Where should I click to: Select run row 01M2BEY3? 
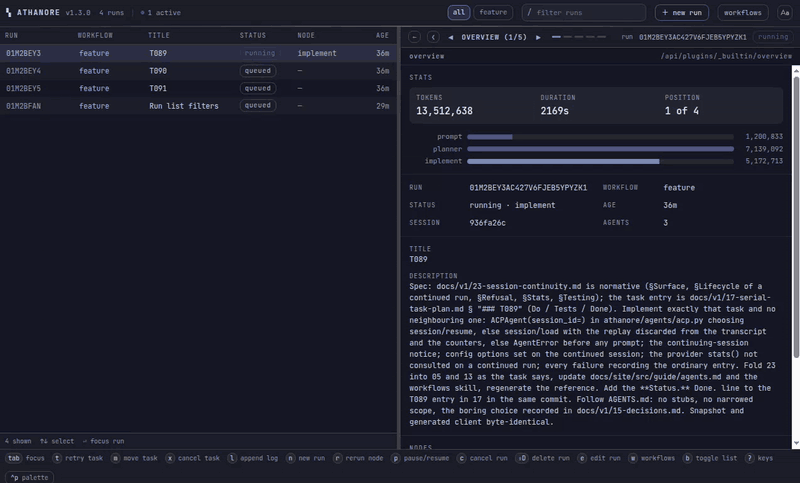coord(198,53)
